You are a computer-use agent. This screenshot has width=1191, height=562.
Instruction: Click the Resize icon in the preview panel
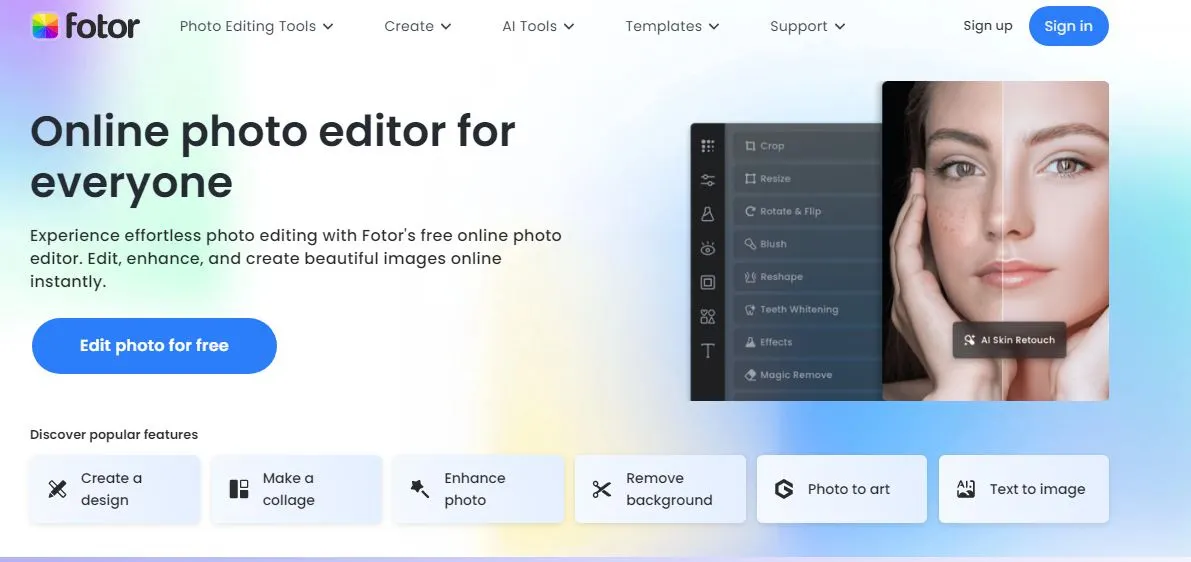coord(750,178)
